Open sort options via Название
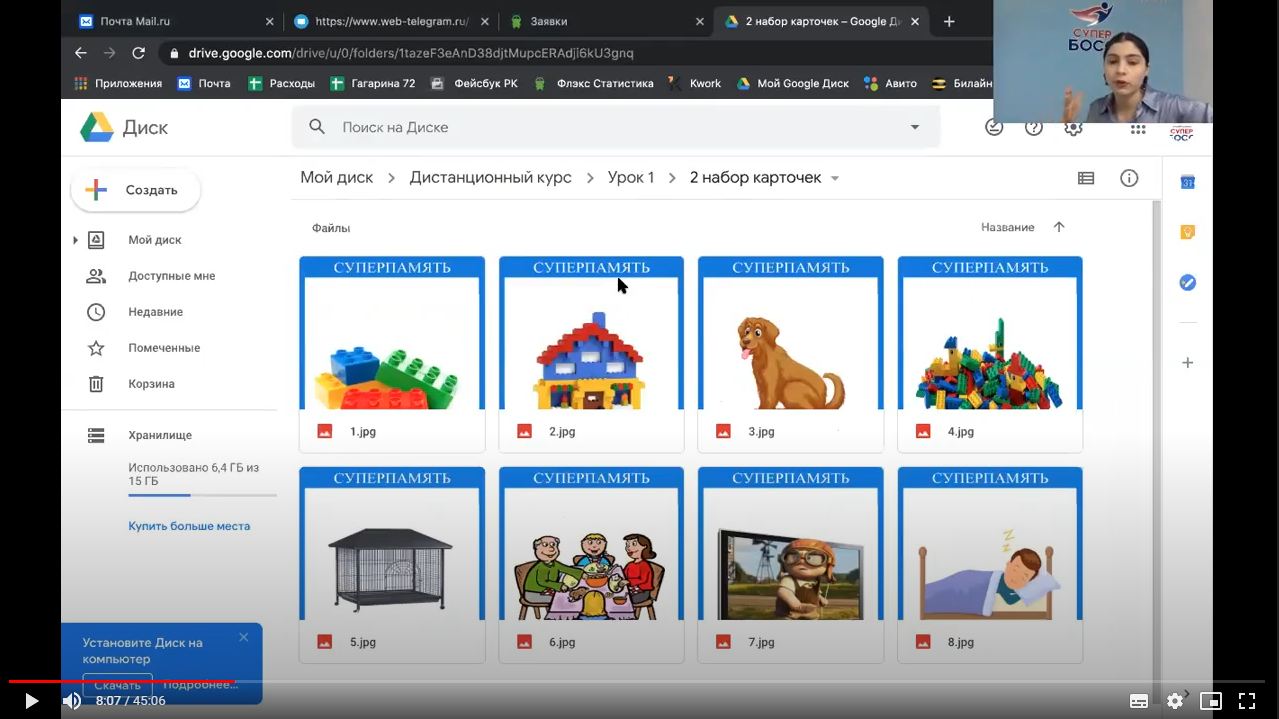This screenshot has height=719, width=1279. pyautogui.click(x=1008, y=227)
